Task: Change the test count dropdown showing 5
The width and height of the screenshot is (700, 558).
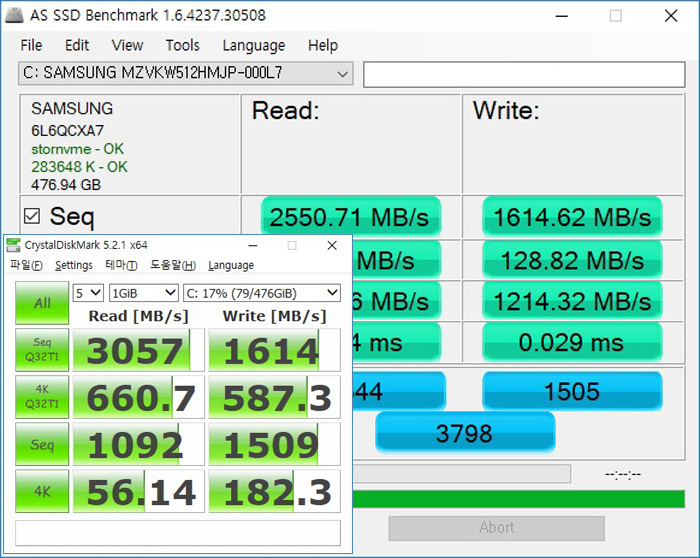Action: 88,293
